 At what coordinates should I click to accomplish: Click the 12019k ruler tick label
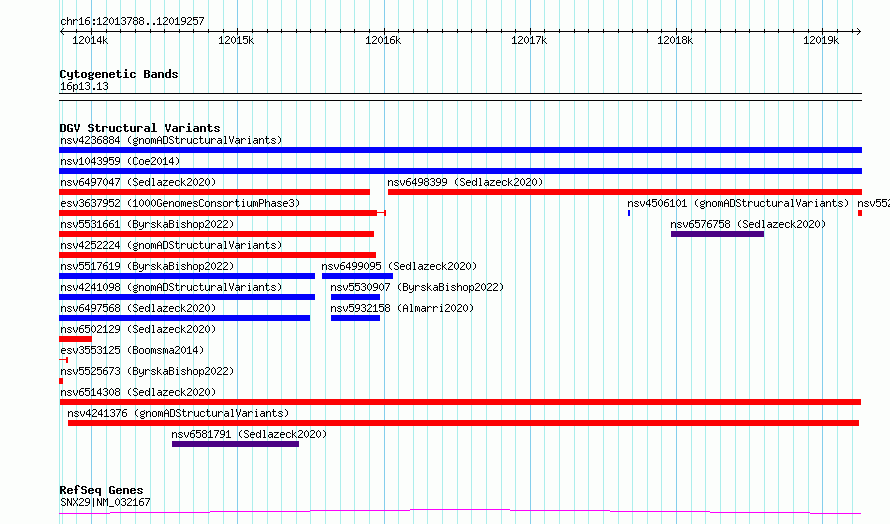click(x=821, y=40)
